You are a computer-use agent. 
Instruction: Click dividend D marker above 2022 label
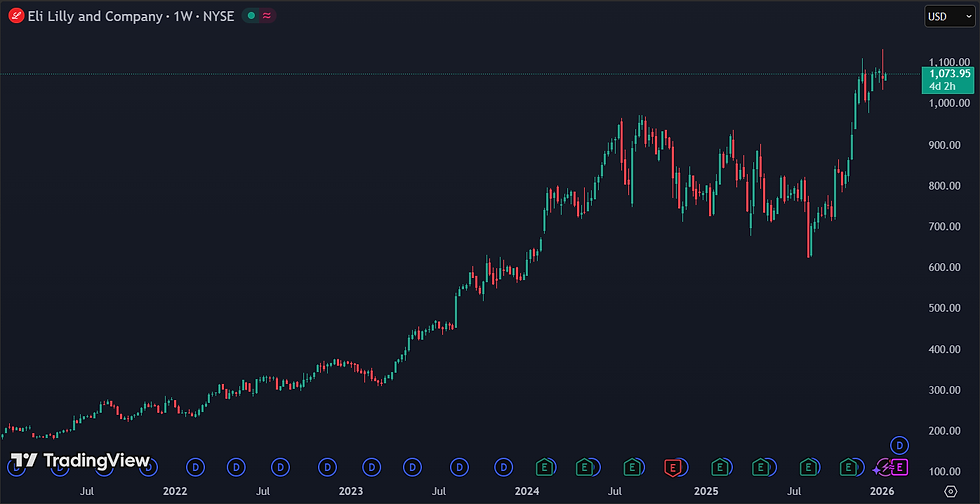196,466
